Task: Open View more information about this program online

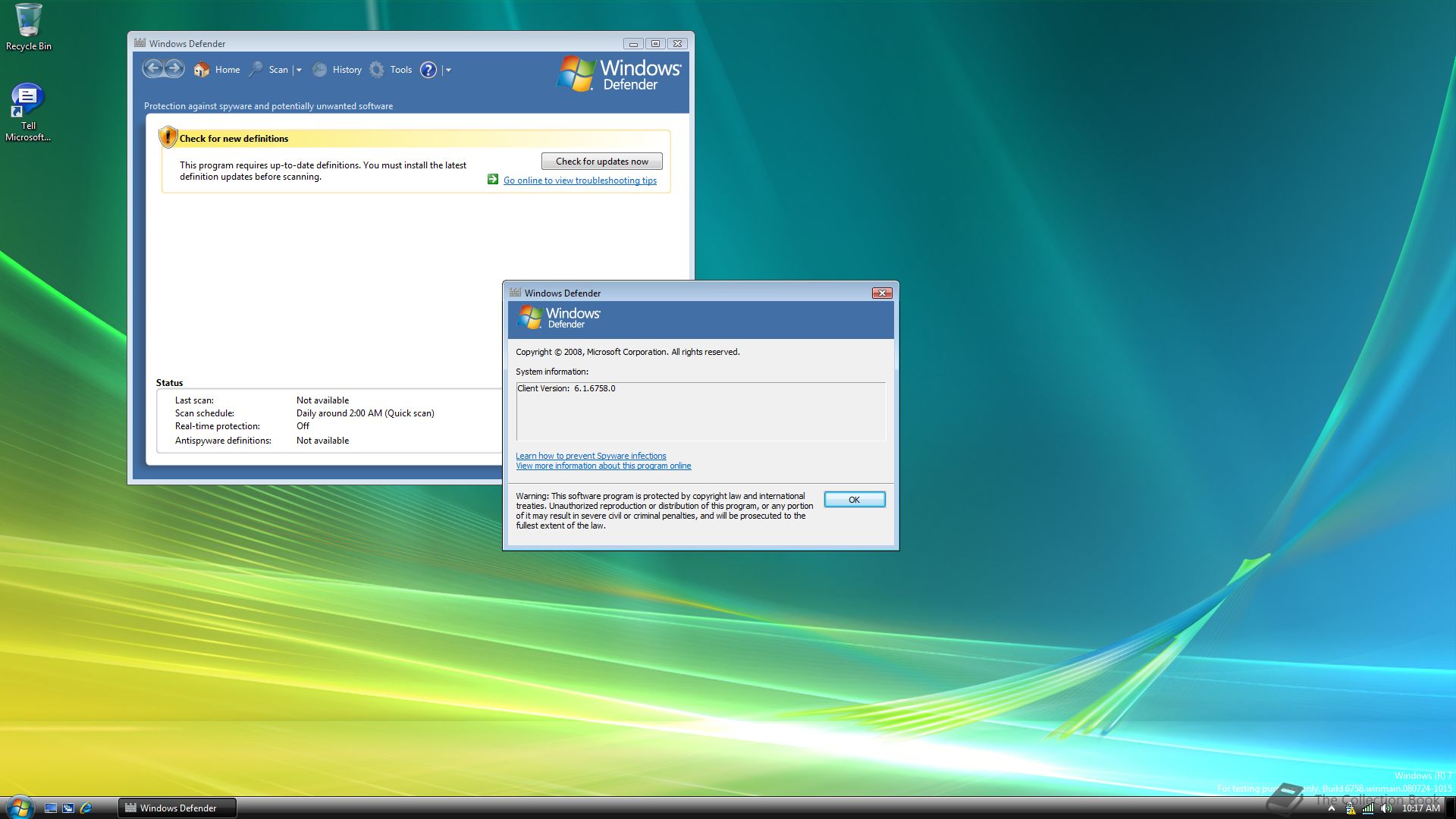Action: coord(604,466)
